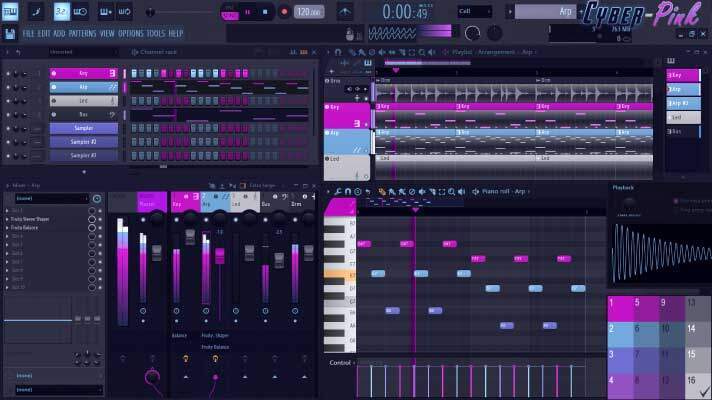Screen dimensions: 712x400
Task: Click the Pause button in transport
Action: click(247, 12)
